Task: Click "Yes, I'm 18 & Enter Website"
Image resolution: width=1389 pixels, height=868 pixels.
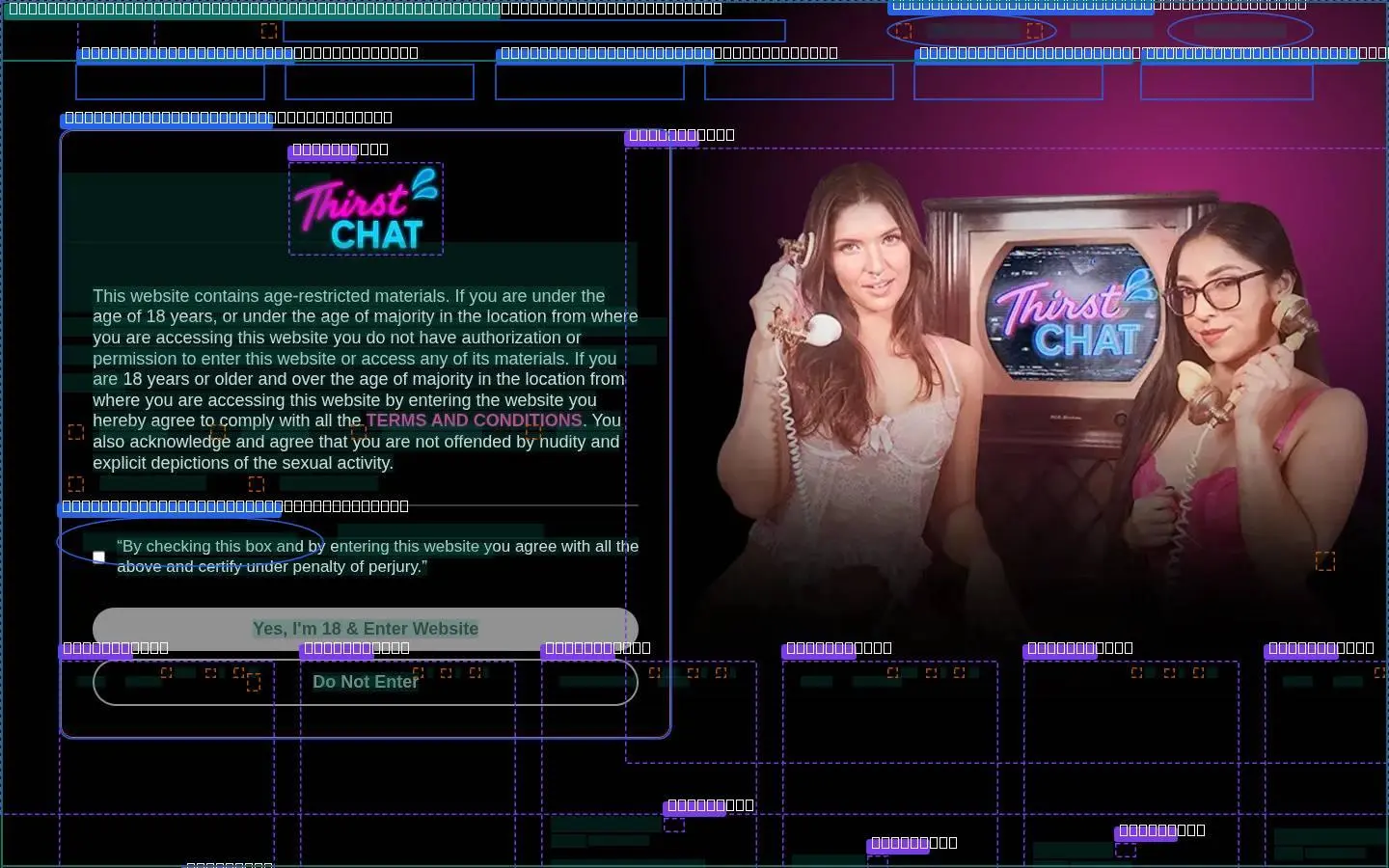Action: [366, 629]
